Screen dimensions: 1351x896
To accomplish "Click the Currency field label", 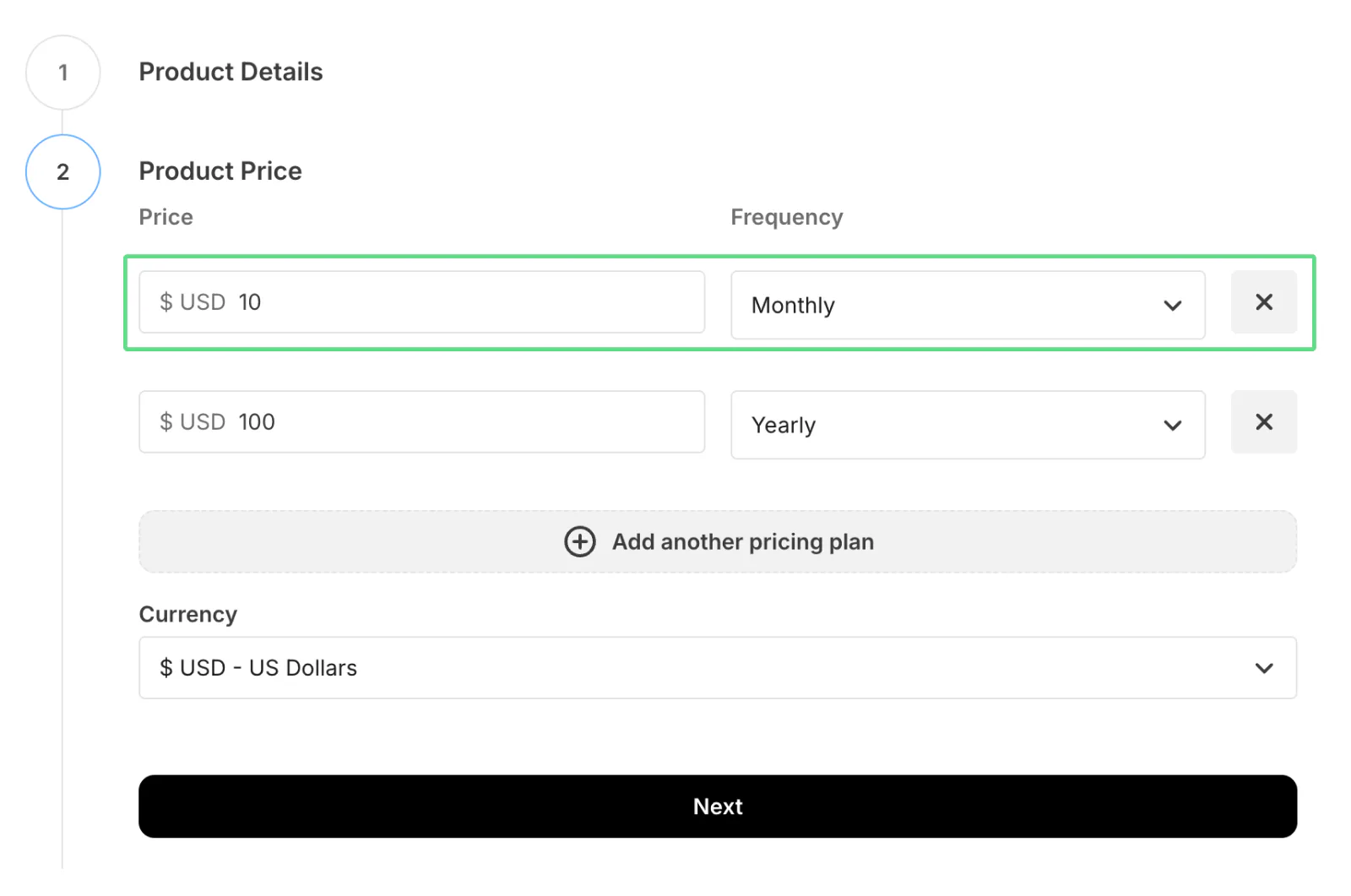I will tap(187, 614).
